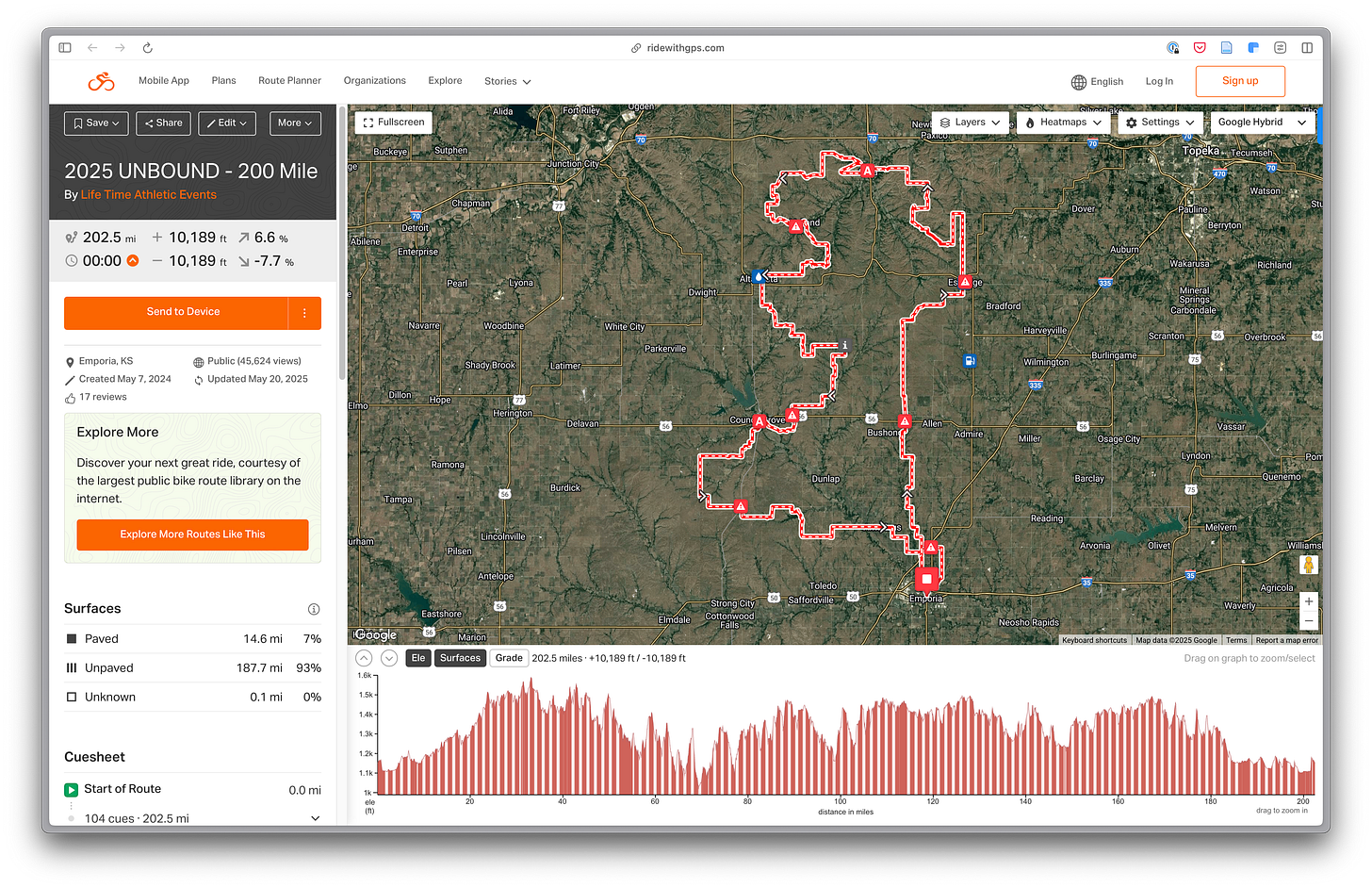
Task: Click Keyboard shortcuts on the map footer
Action: pos(1094,640)
